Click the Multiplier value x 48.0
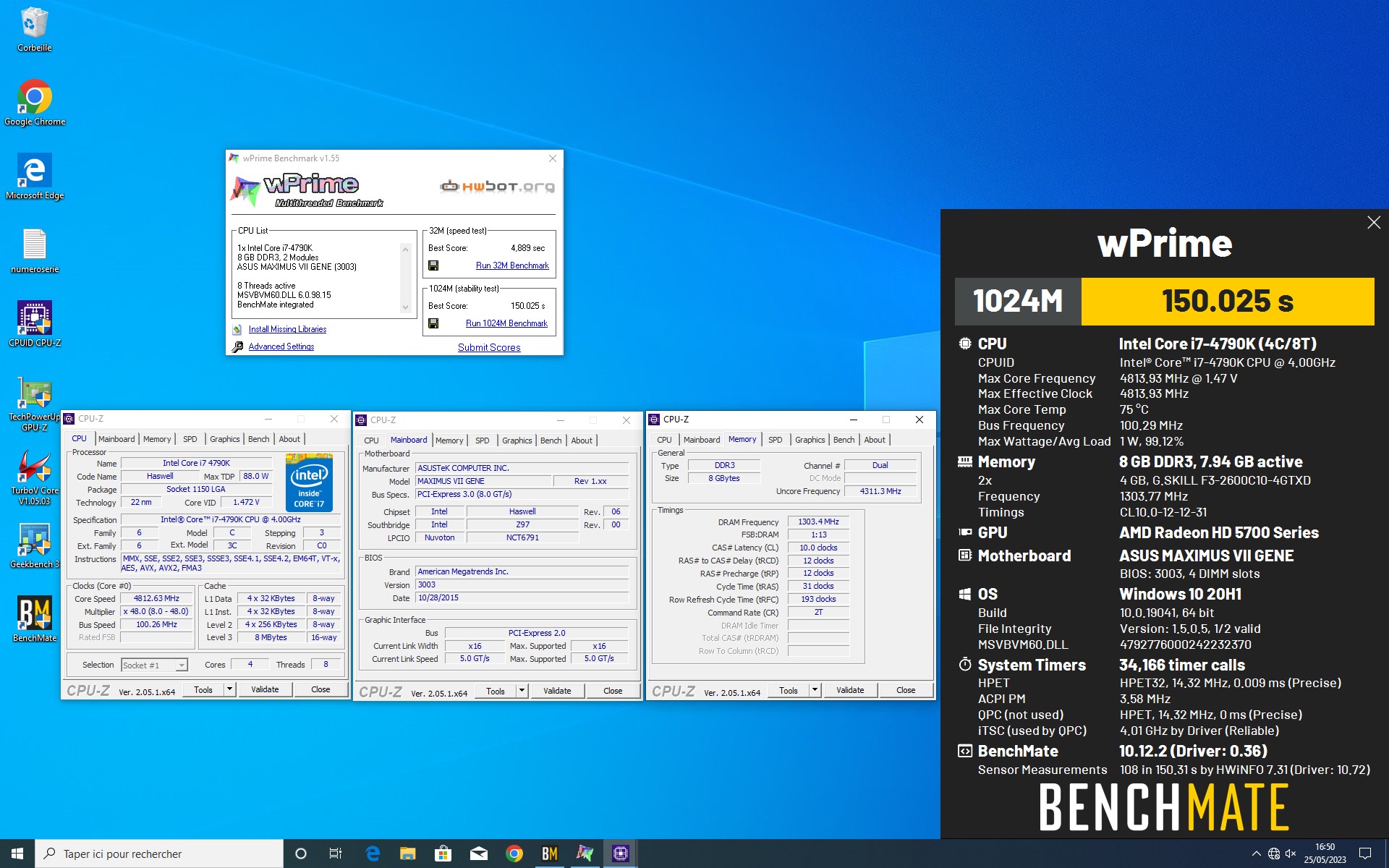Viewport: 1389px width, 868px height. (156, 611)
